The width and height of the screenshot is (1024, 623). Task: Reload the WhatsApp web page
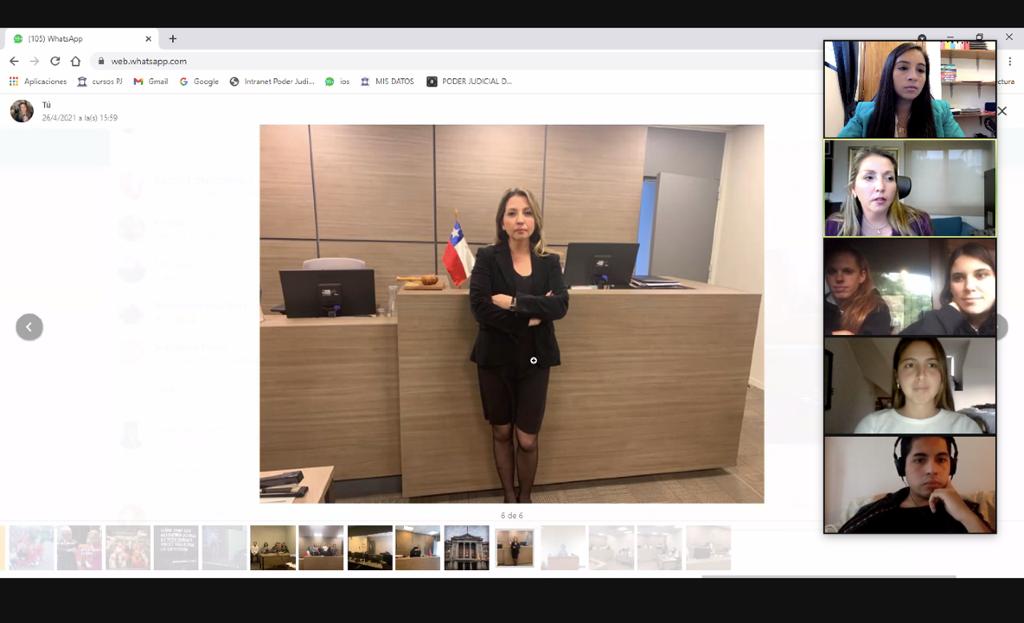(x=55, y=61)
